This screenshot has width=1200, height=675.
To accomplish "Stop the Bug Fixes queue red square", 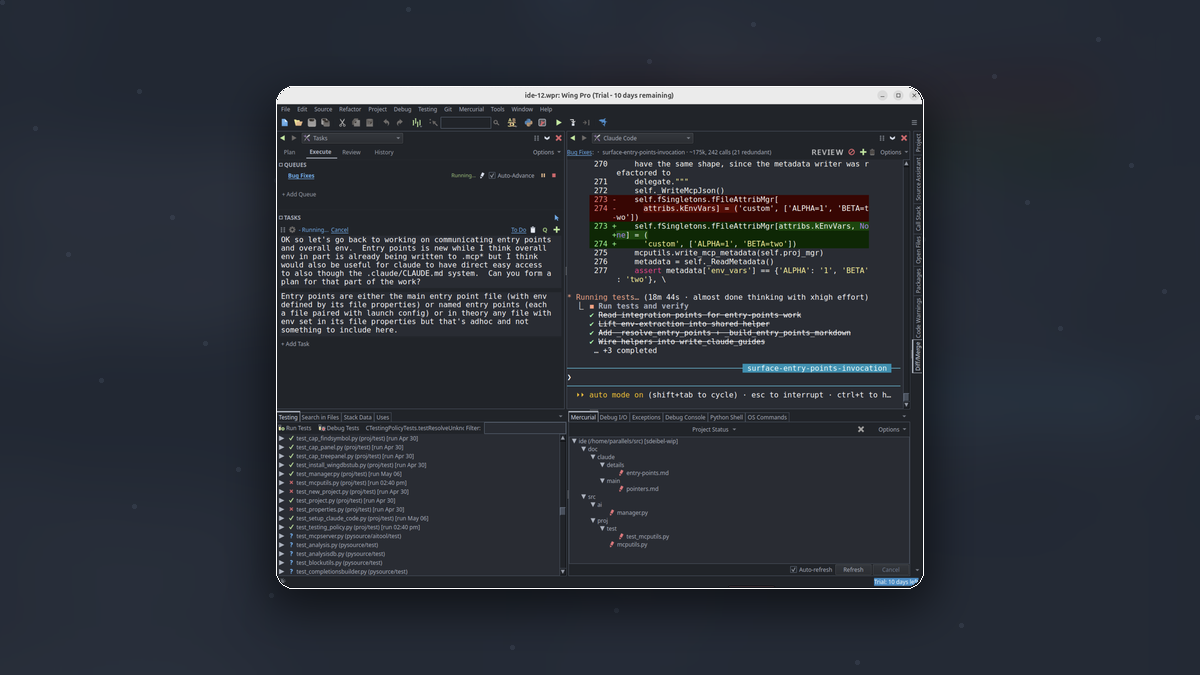I will point(554,176).
